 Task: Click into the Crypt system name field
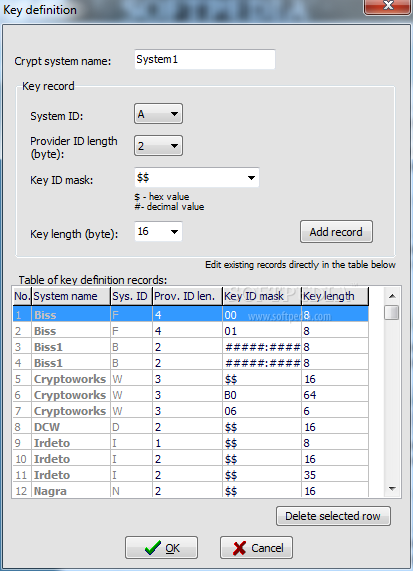[x=205, y=59]
